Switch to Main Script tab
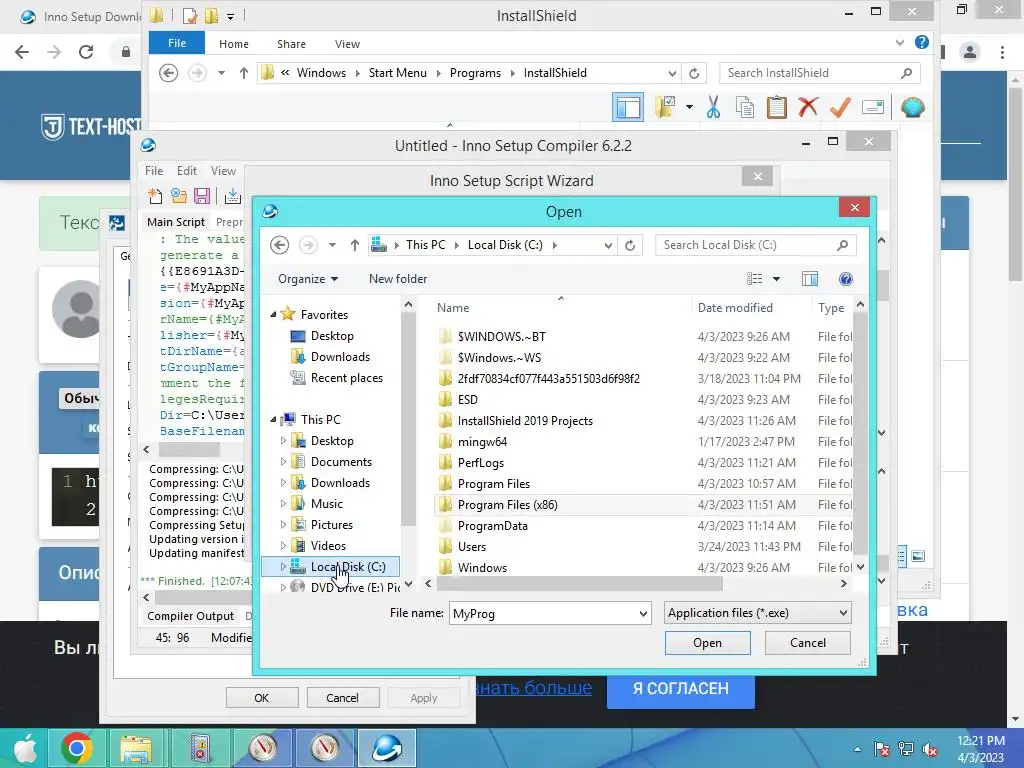 176,222
